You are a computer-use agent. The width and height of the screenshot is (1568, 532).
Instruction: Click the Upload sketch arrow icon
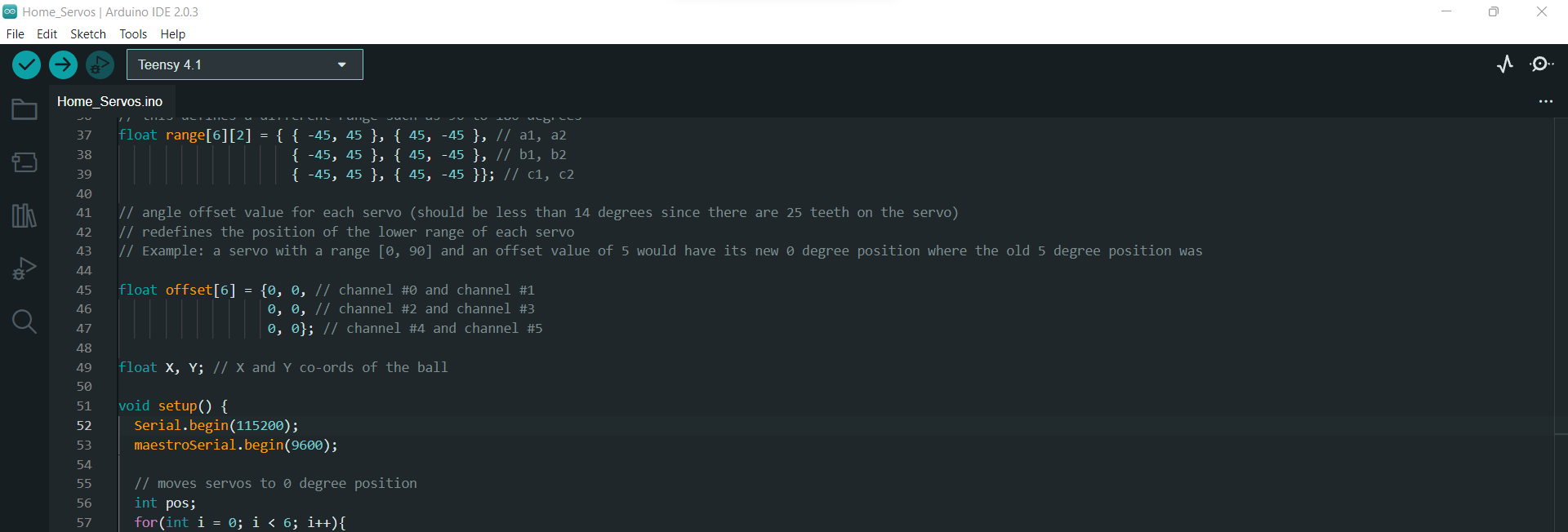pyautogui.click(x=63, y=64)
